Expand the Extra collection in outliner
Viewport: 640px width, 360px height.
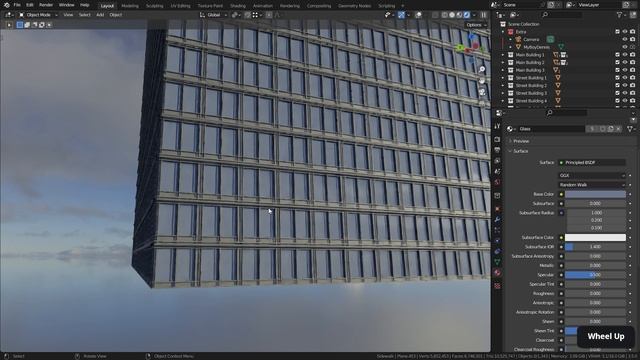[503, 31]
